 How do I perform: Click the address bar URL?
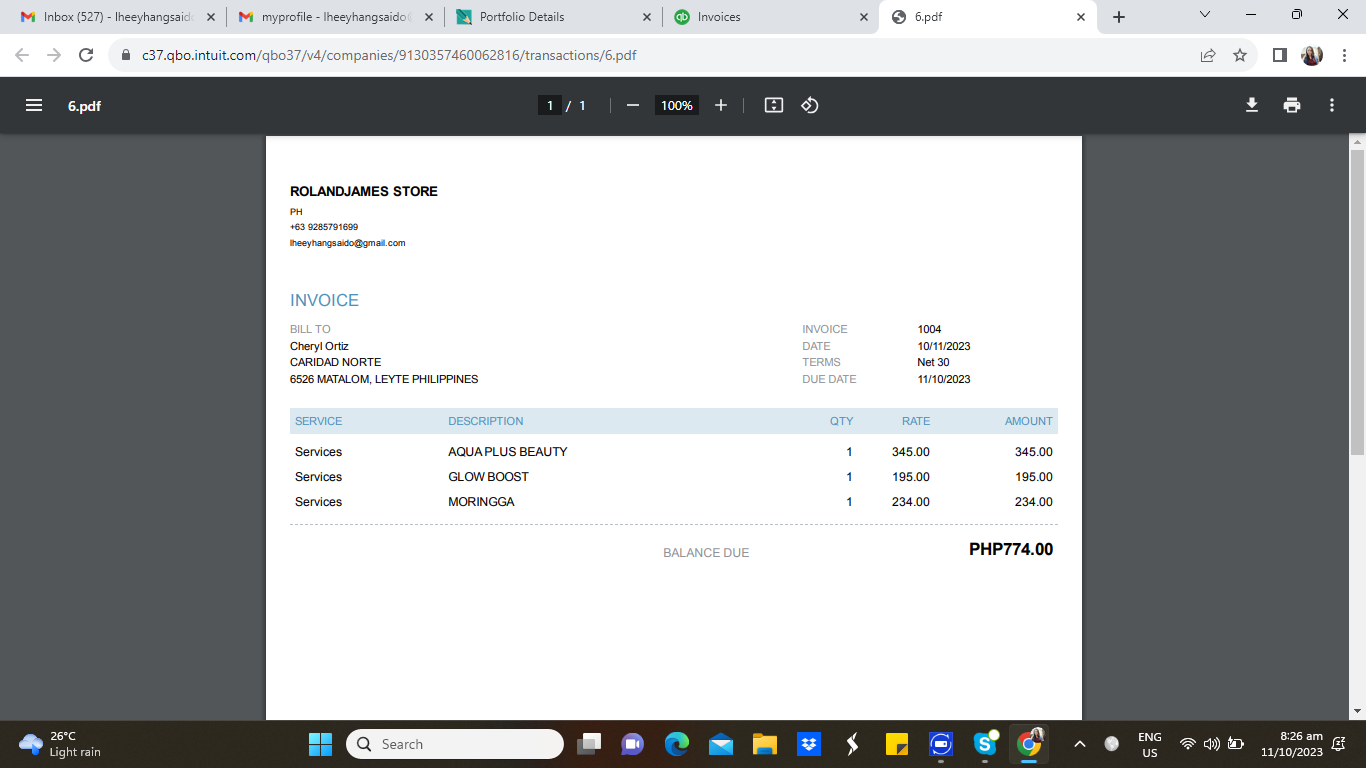coord(389,55)
